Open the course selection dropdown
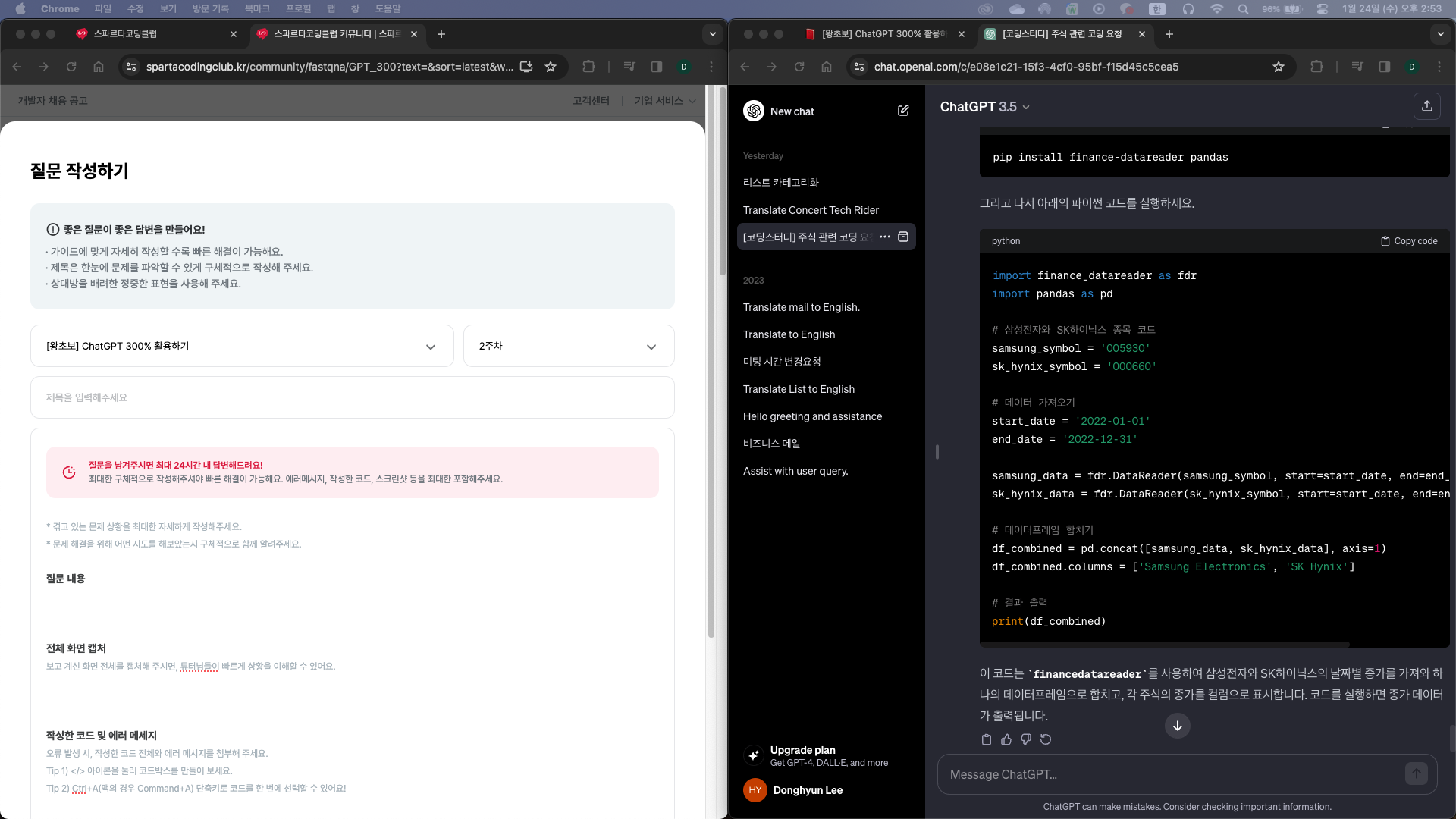This screenshot has width=1456, height=819. [x=242, y=346]
